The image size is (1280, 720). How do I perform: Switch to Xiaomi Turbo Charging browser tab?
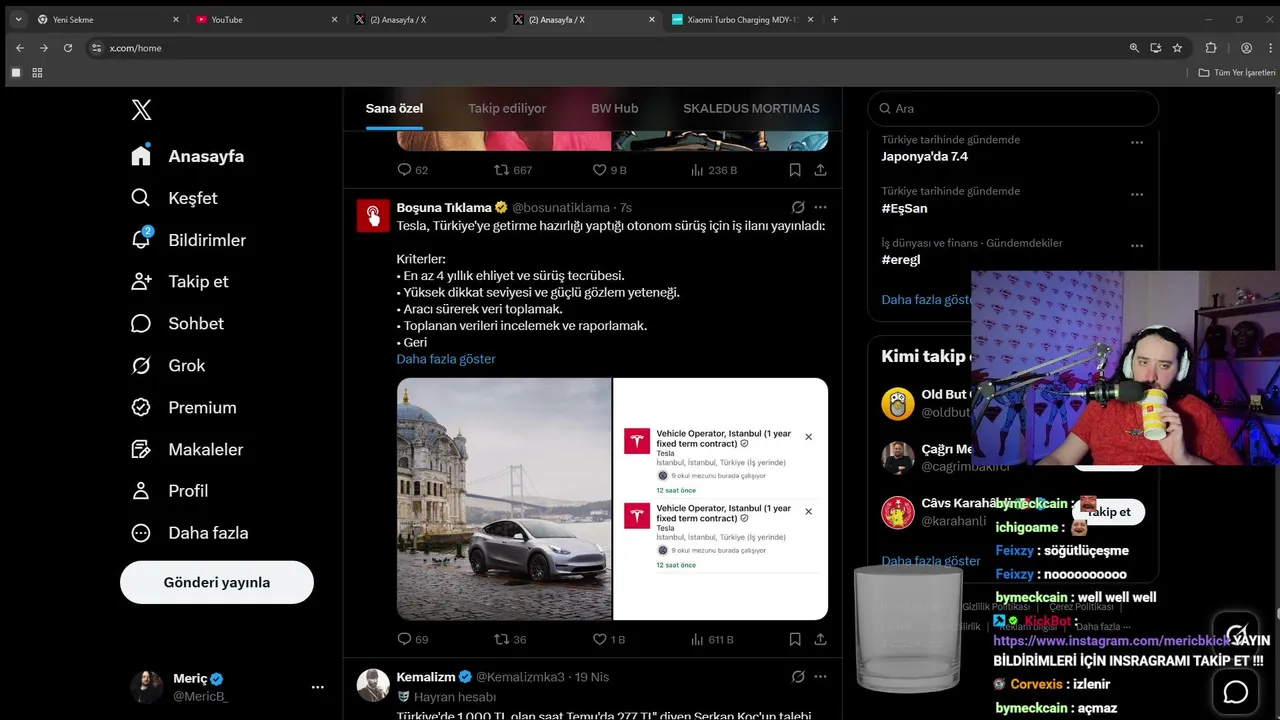click(x=743, y=19)
